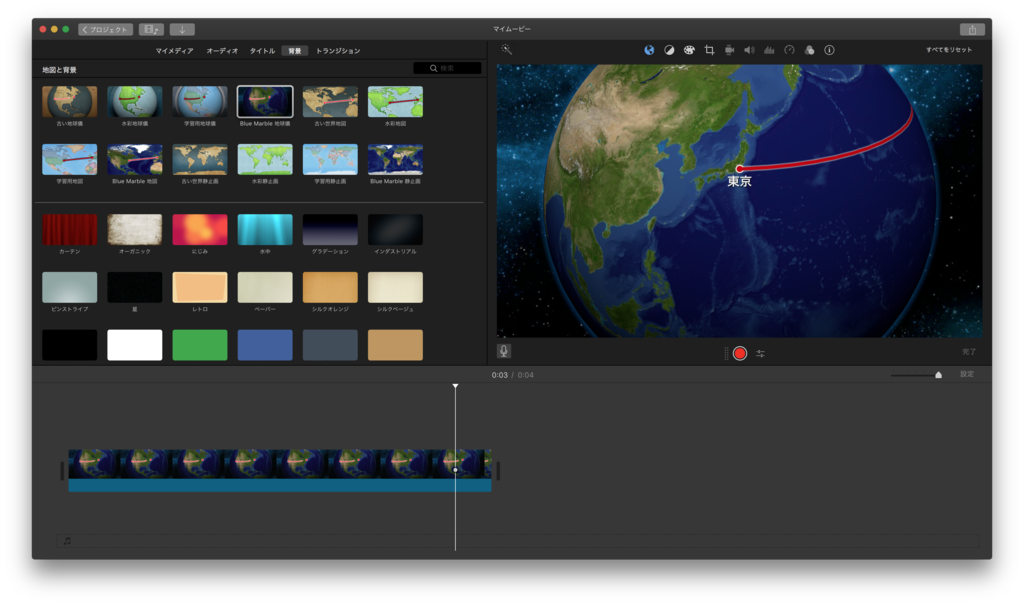The width and height of the screenshot is (1024, 605).
Task: Click the 東京 label in the preview
Action: [x=739, y=182]
